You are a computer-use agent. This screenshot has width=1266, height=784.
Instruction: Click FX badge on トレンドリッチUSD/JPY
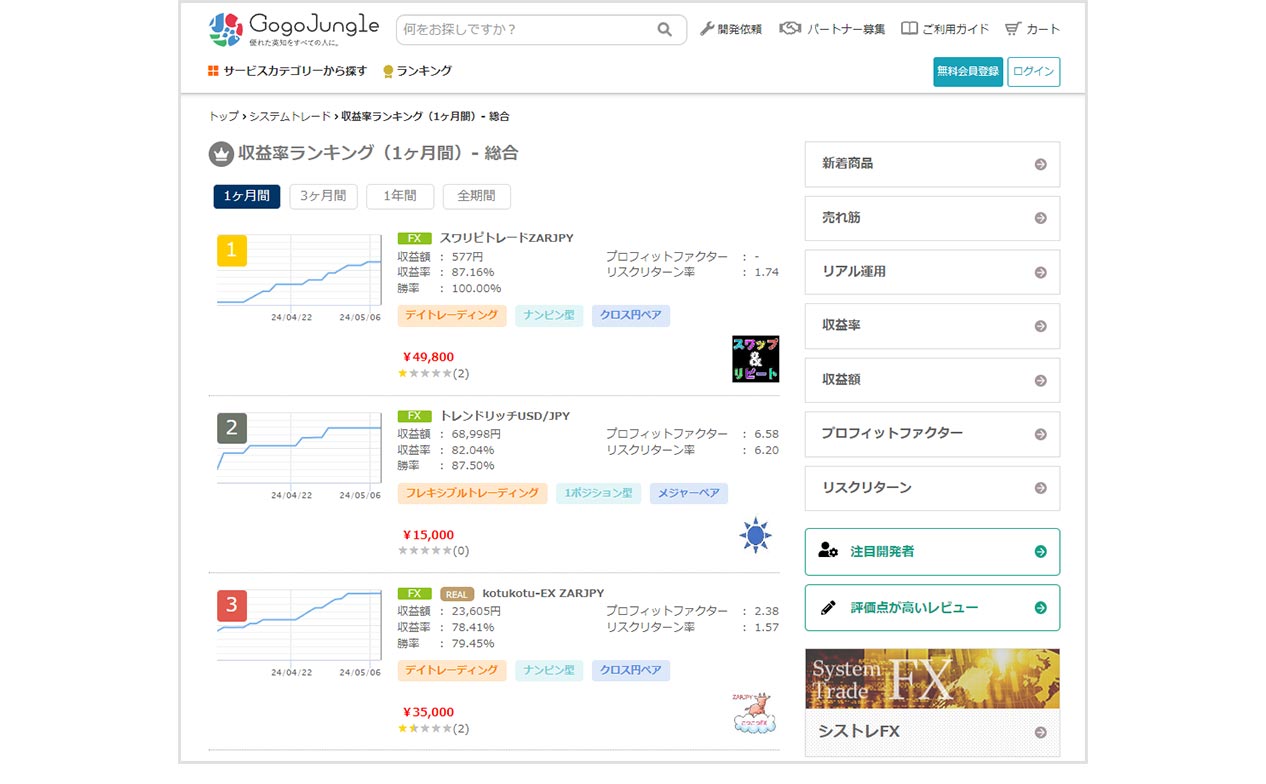coord(414,416)
